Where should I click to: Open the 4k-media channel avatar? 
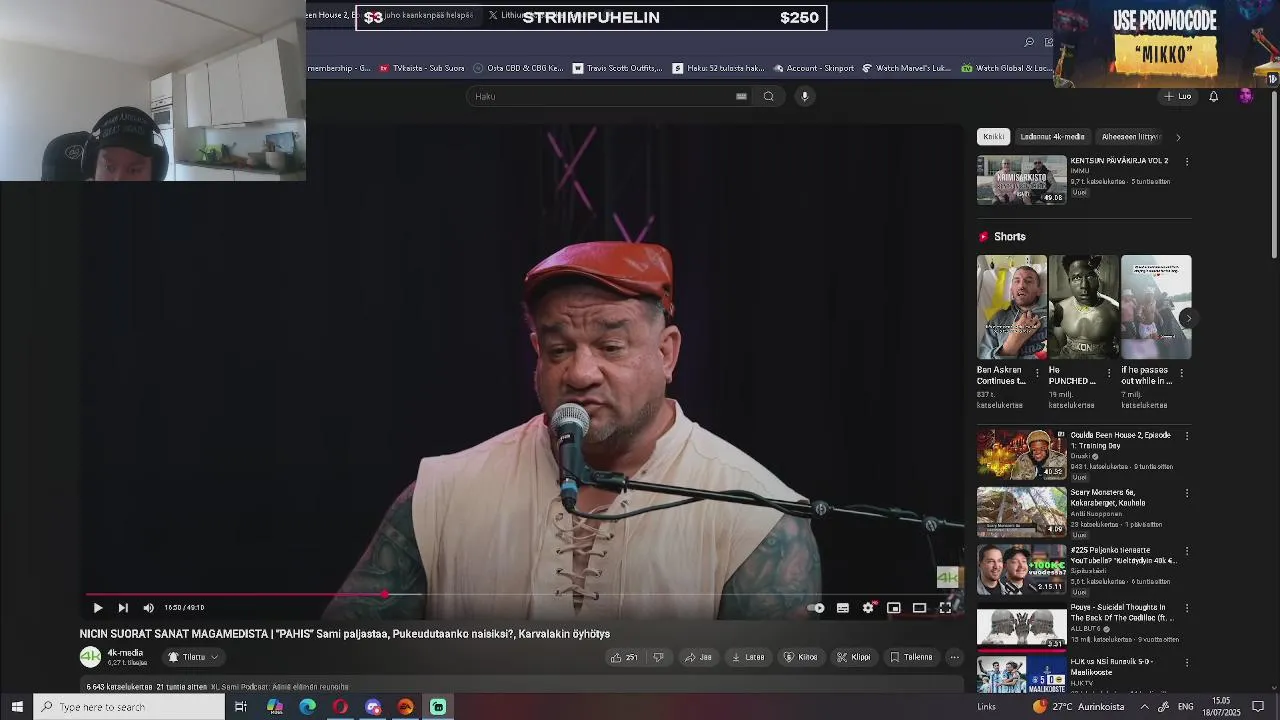coord(90,657)
